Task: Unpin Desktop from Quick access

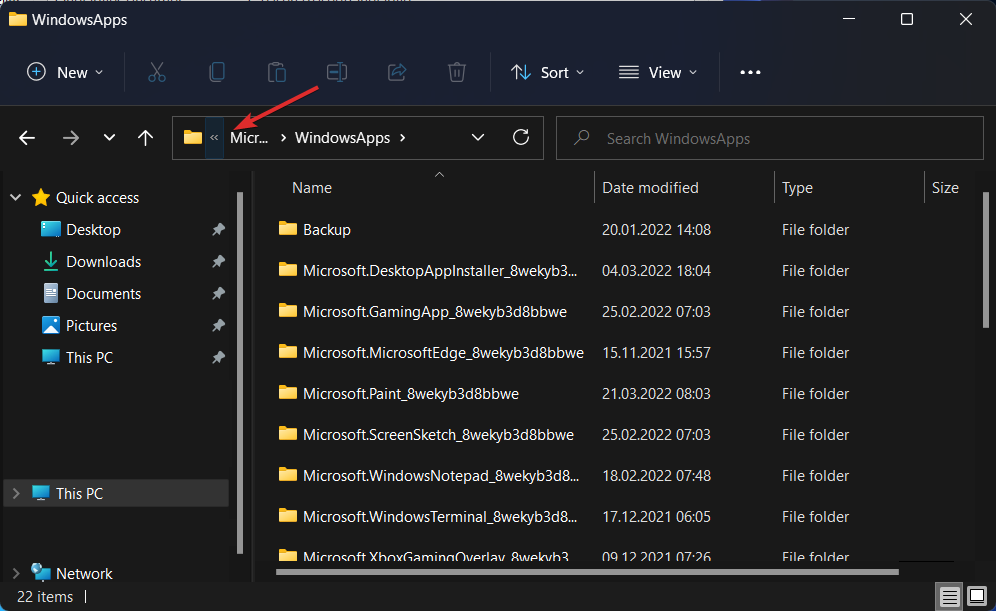Action: pos(217,229)
